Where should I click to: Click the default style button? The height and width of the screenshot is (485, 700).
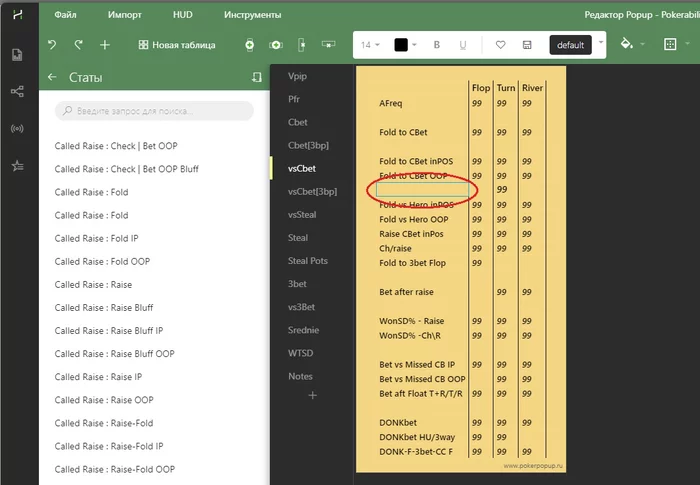(x=571, y=45)
